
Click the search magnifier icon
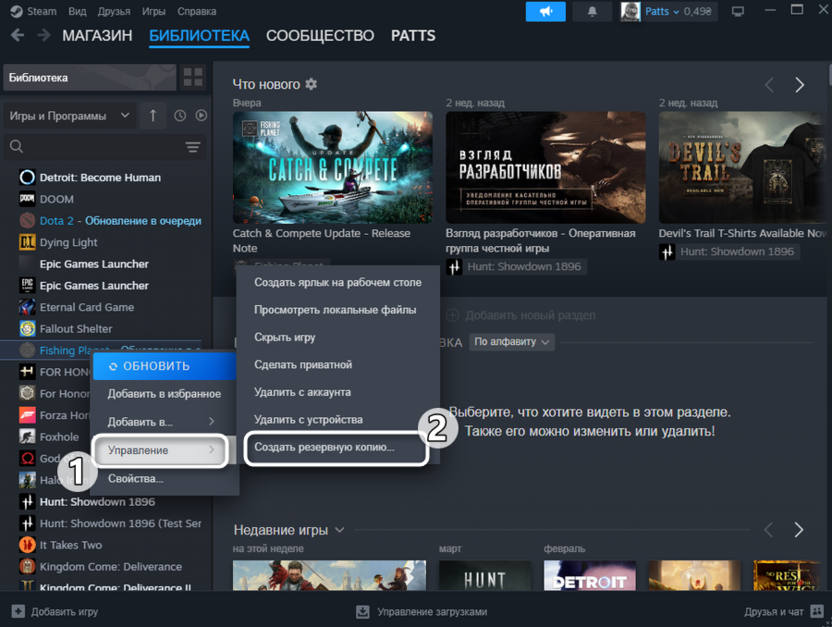16,146
